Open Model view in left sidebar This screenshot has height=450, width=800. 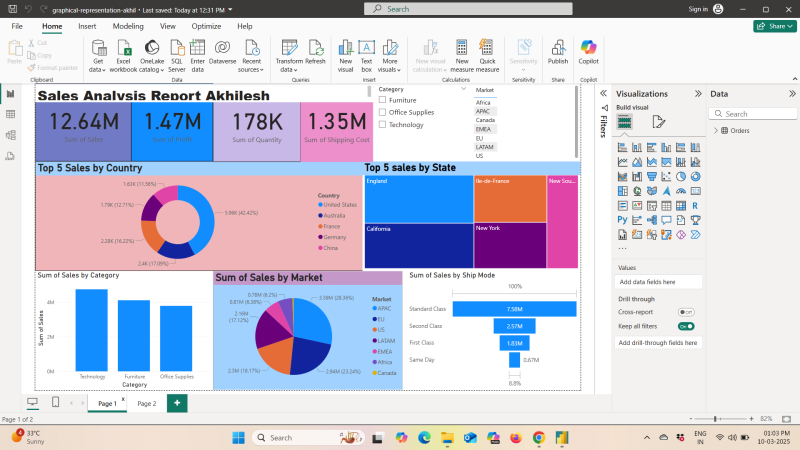10,135
